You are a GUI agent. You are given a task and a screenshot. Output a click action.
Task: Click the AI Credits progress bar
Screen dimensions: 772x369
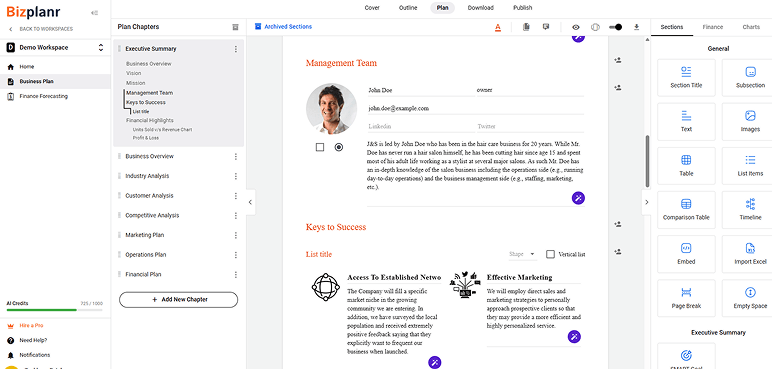coord(54,310)
